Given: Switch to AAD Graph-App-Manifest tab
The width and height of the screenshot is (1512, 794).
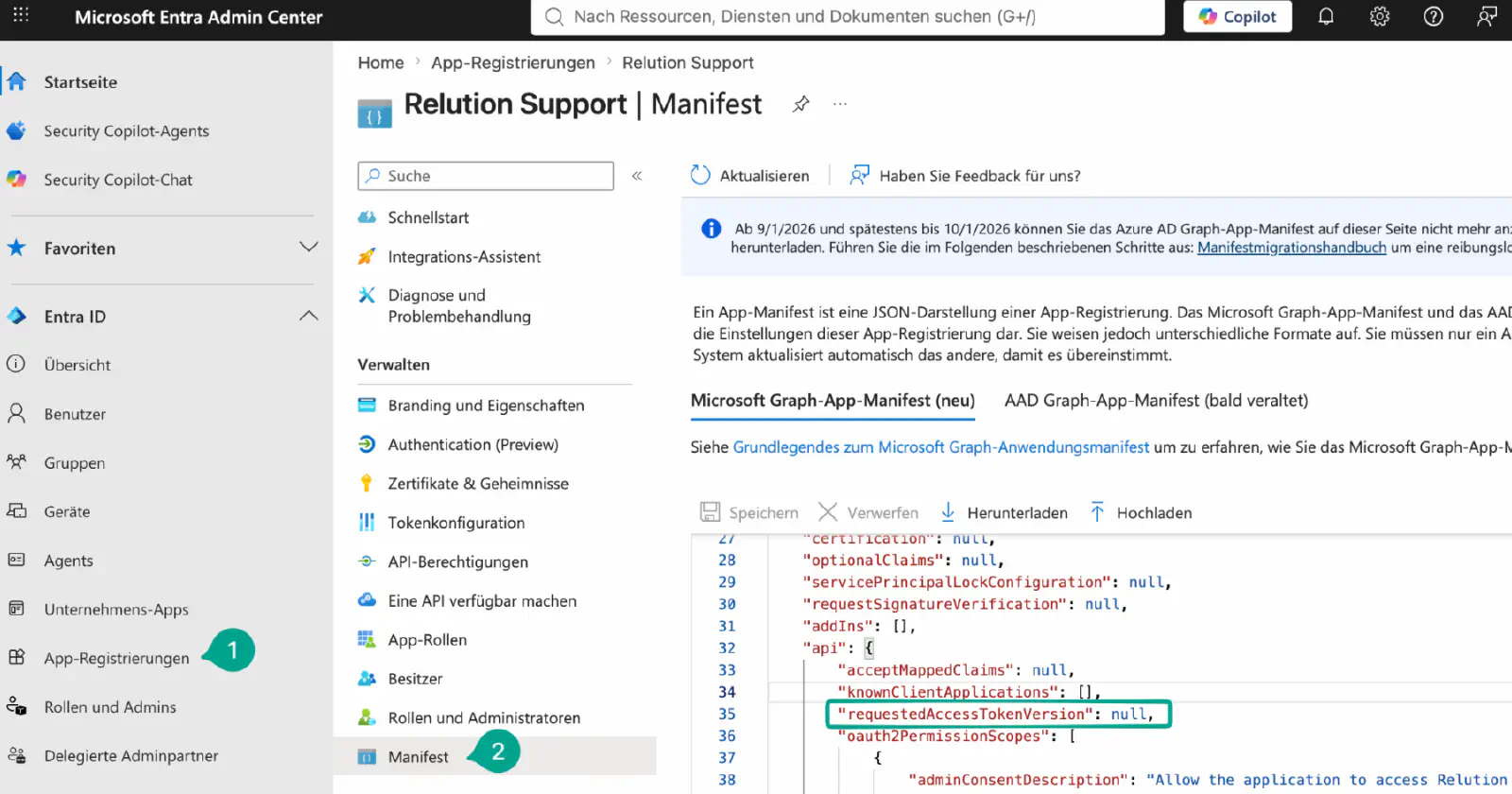Looking at the screenshot, I should tap(1156, 401).
